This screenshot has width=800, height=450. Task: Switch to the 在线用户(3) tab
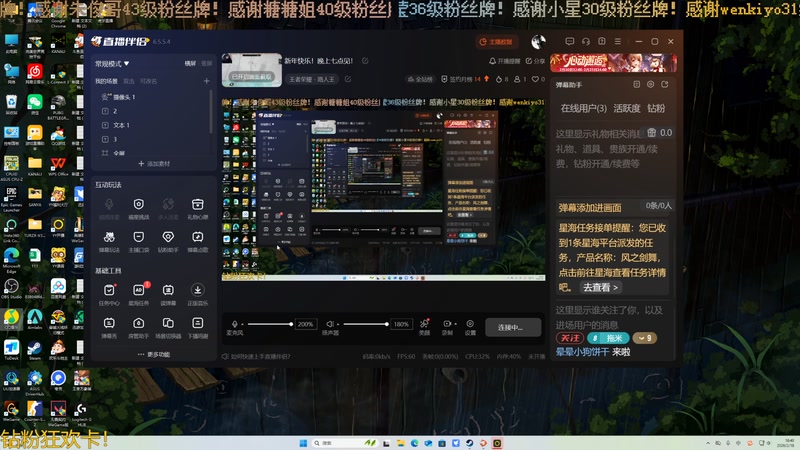[x=584, y=108]
